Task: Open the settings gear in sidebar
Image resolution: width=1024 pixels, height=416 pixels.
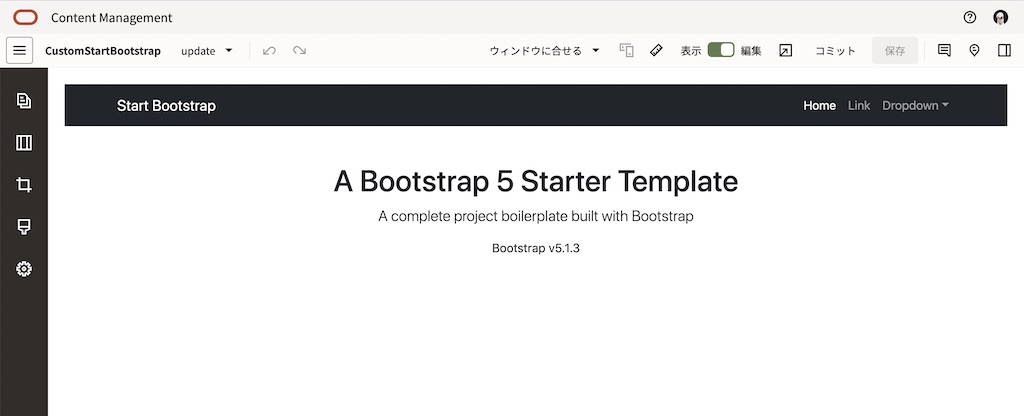Action: pos(24,269)
